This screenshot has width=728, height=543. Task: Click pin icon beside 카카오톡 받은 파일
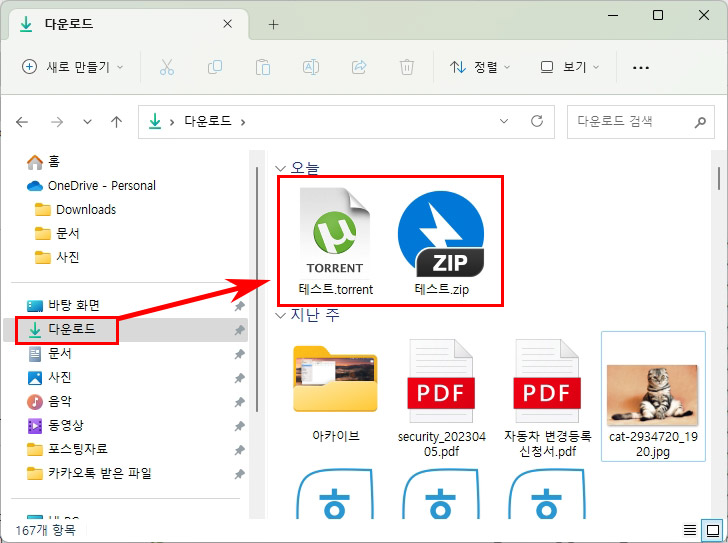pos(239,474)
